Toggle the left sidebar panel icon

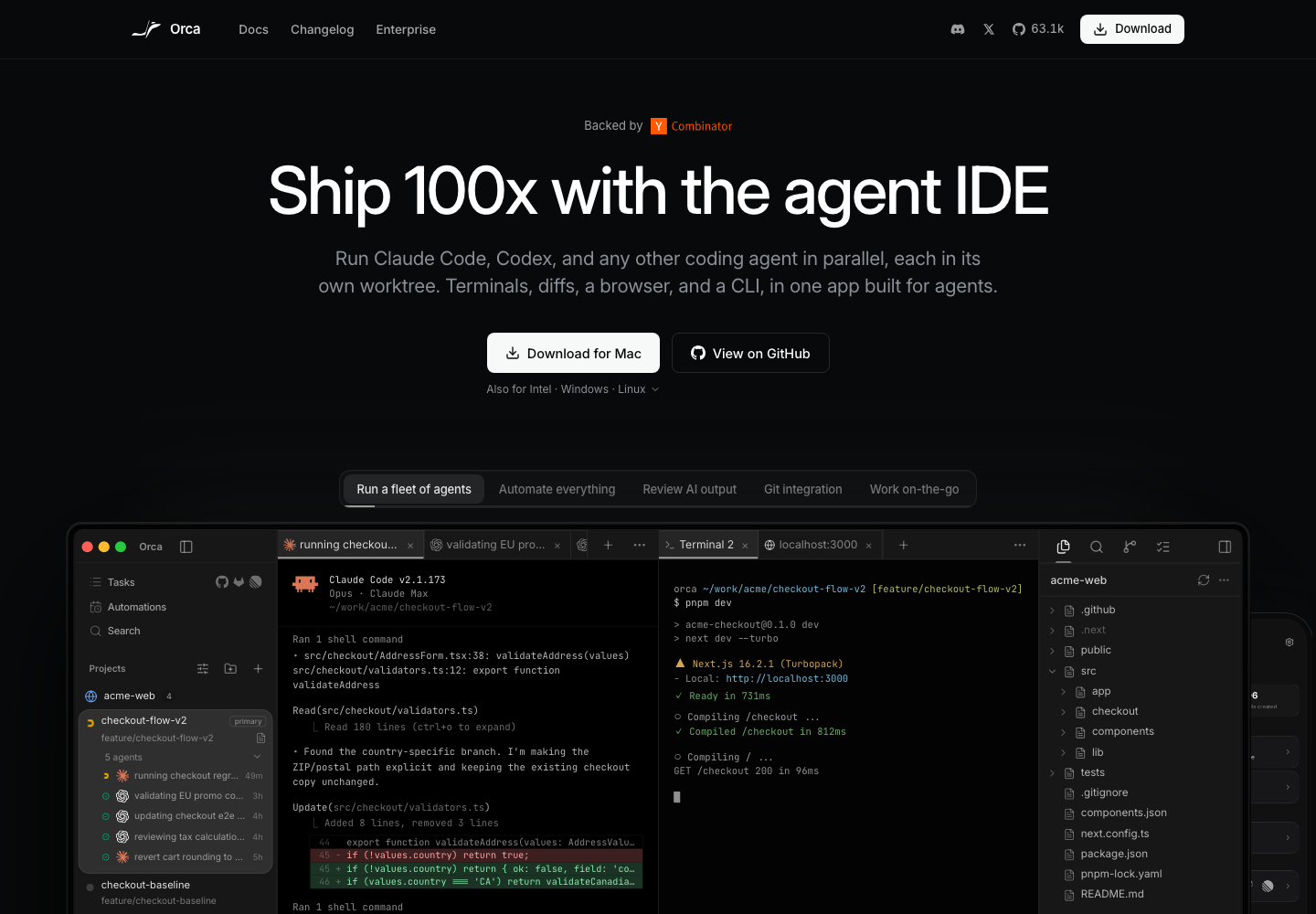click(x=186, y=547)
